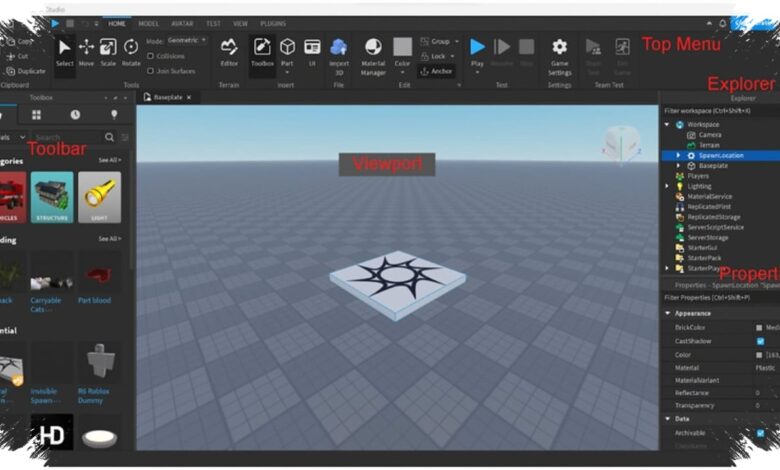Click the Anchor button
This screenshot has height=470, width=780.
[x=436, y=72]
